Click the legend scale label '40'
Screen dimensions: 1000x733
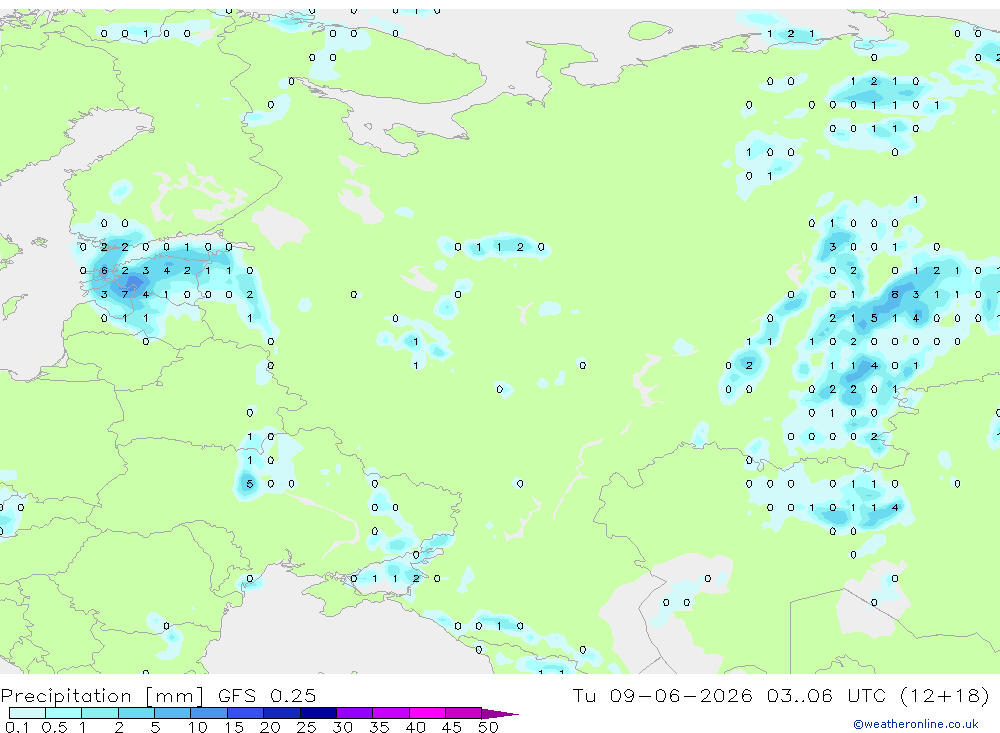click(415, 727)
